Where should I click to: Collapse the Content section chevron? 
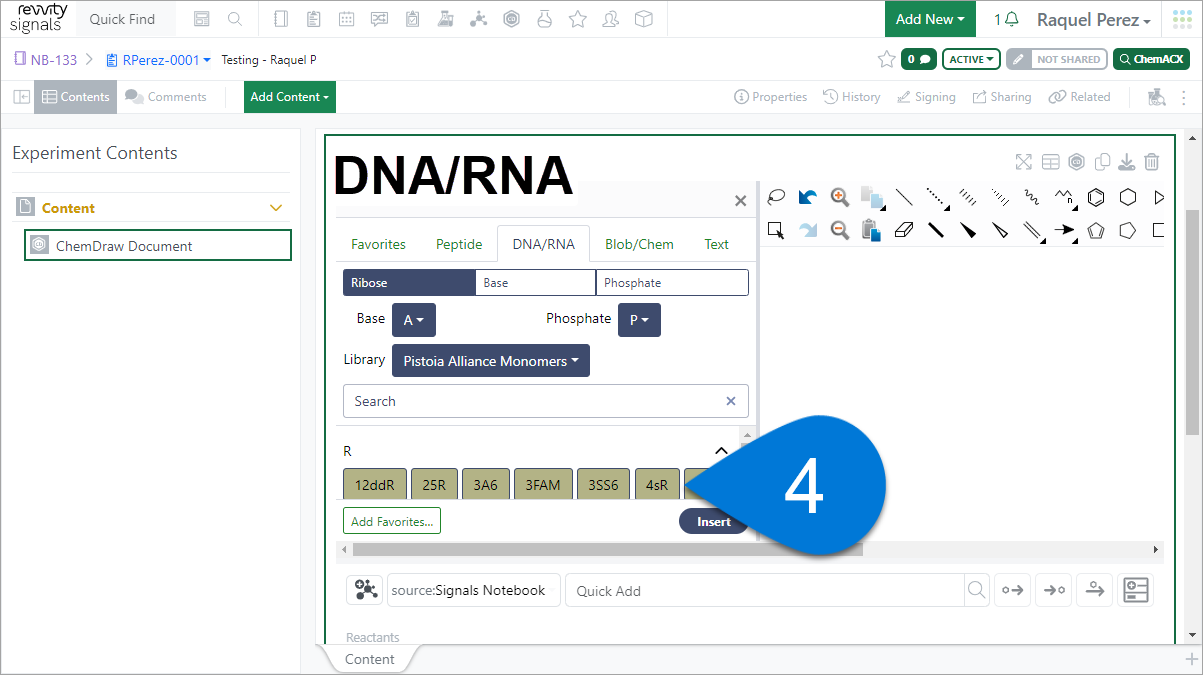click(x=277, y=208)
